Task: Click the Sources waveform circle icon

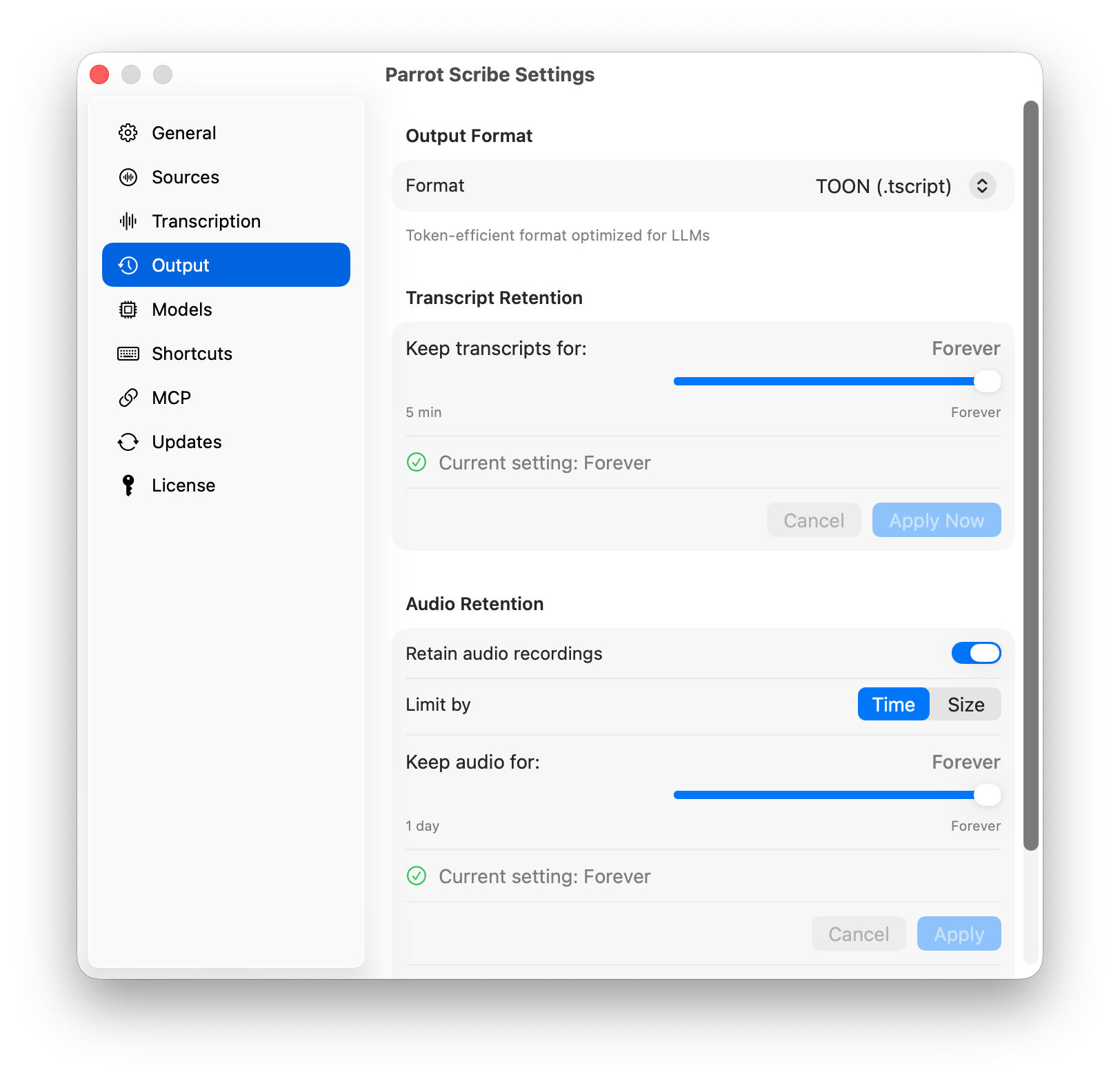Action: 128,177
